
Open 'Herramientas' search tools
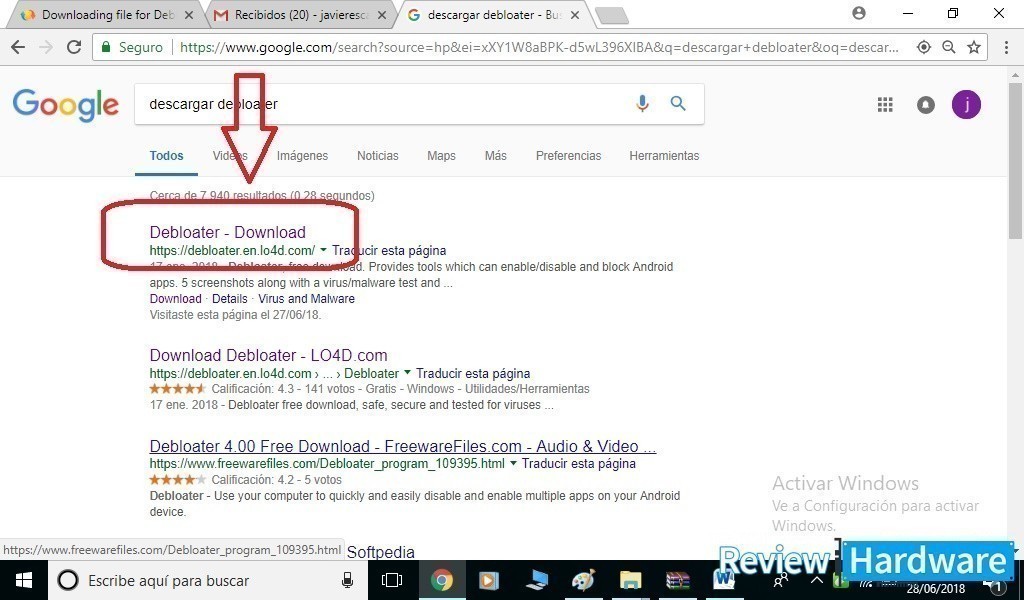(x=664, y=155)
